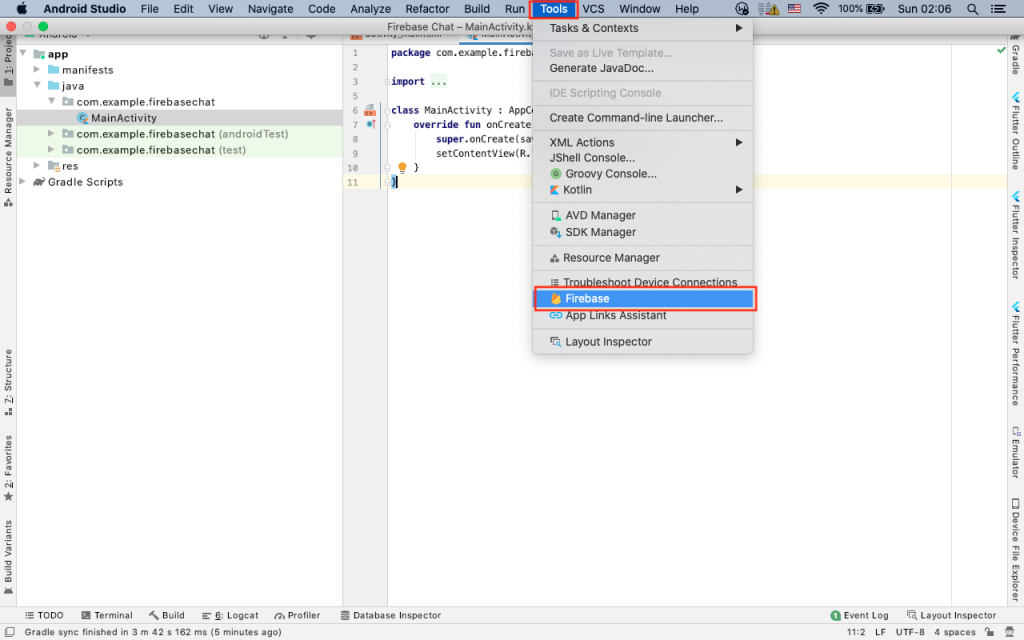Expand the (test) package
Image resolution: width=1024 pixels, height=640 pixels.
pyautogui.click(x=51, y=150)
